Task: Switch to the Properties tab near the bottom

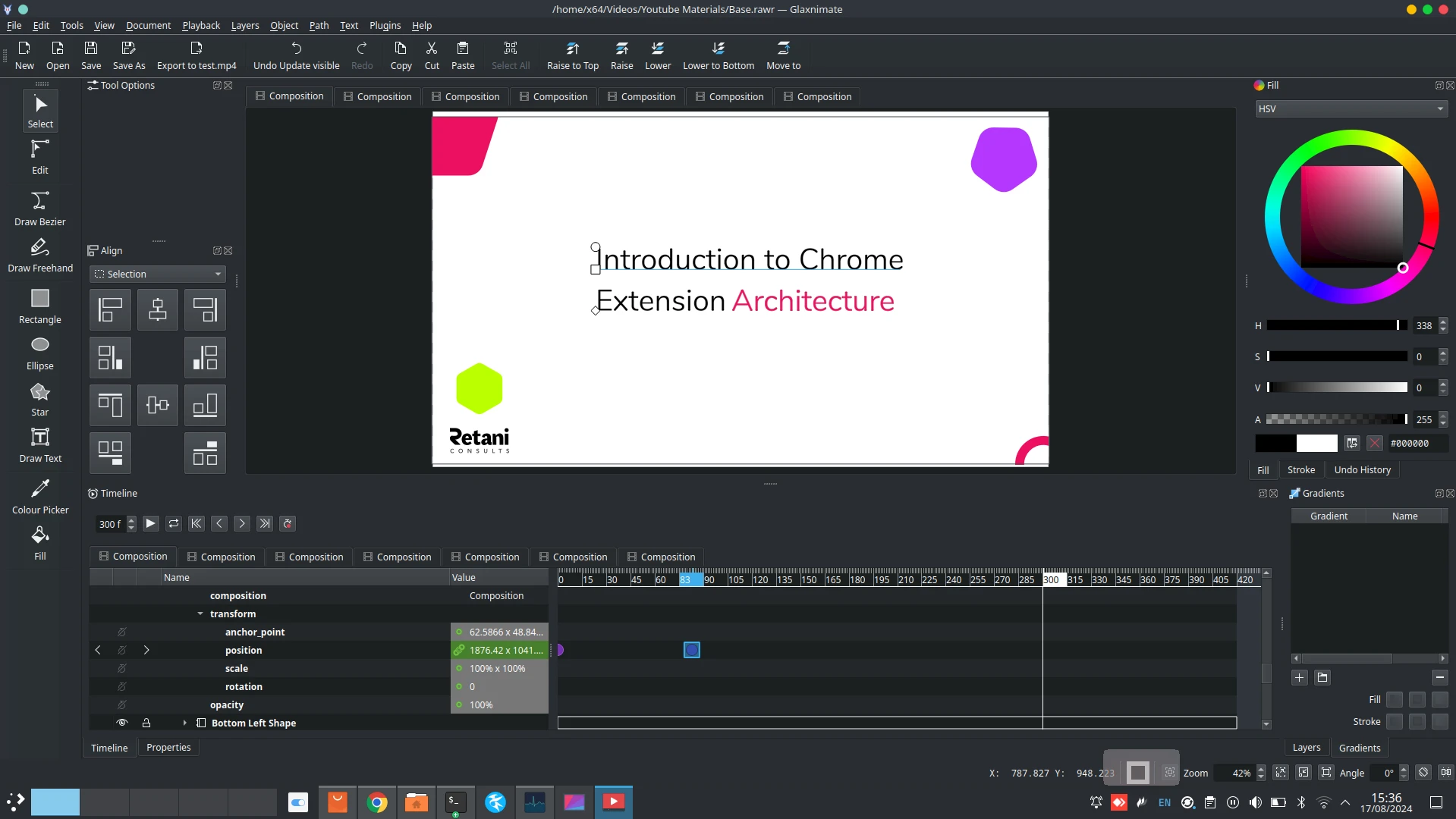Action: (x=168, y=747)
